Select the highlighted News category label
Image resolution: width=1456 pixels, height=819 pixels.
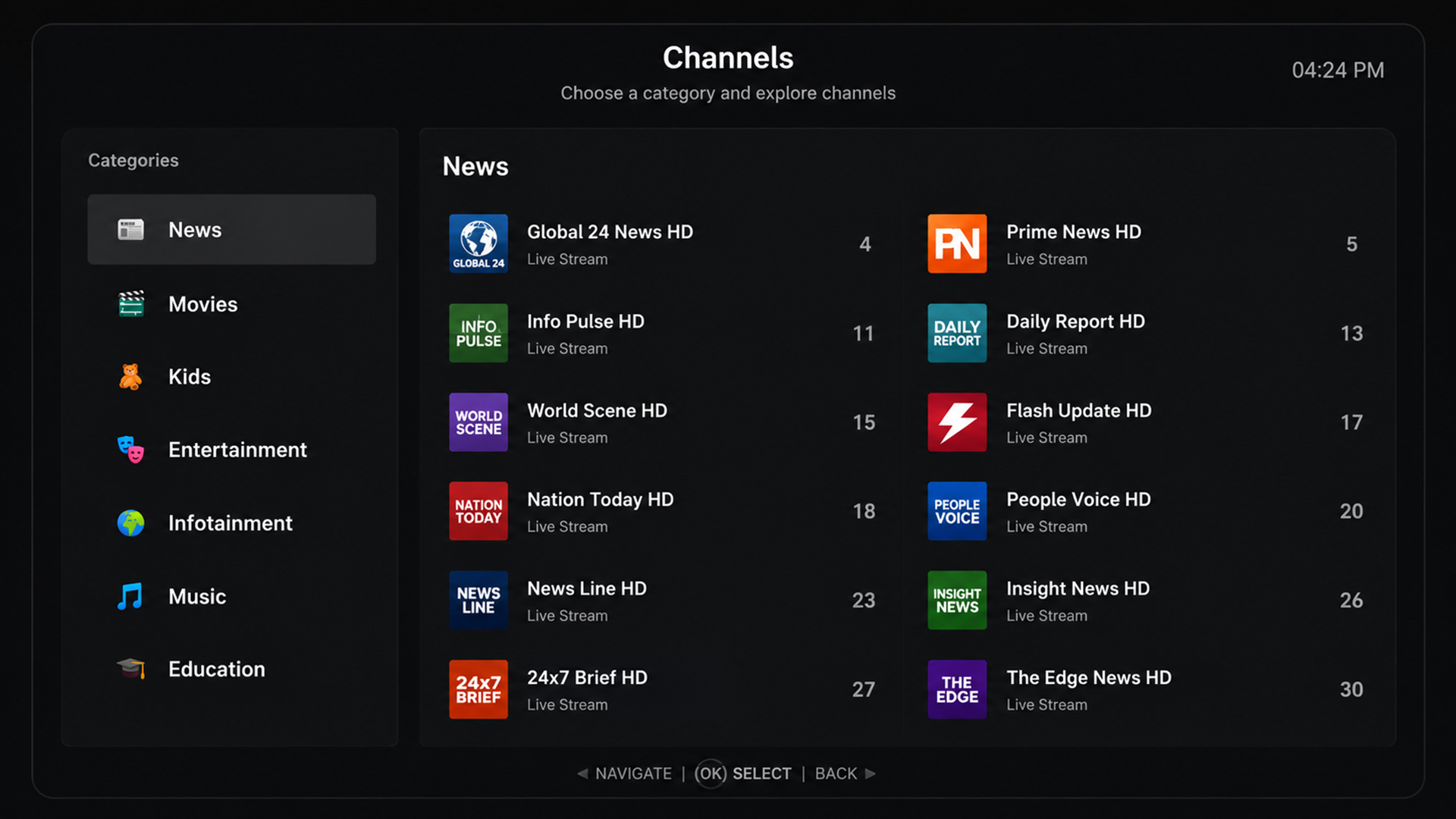click(195, 230)
